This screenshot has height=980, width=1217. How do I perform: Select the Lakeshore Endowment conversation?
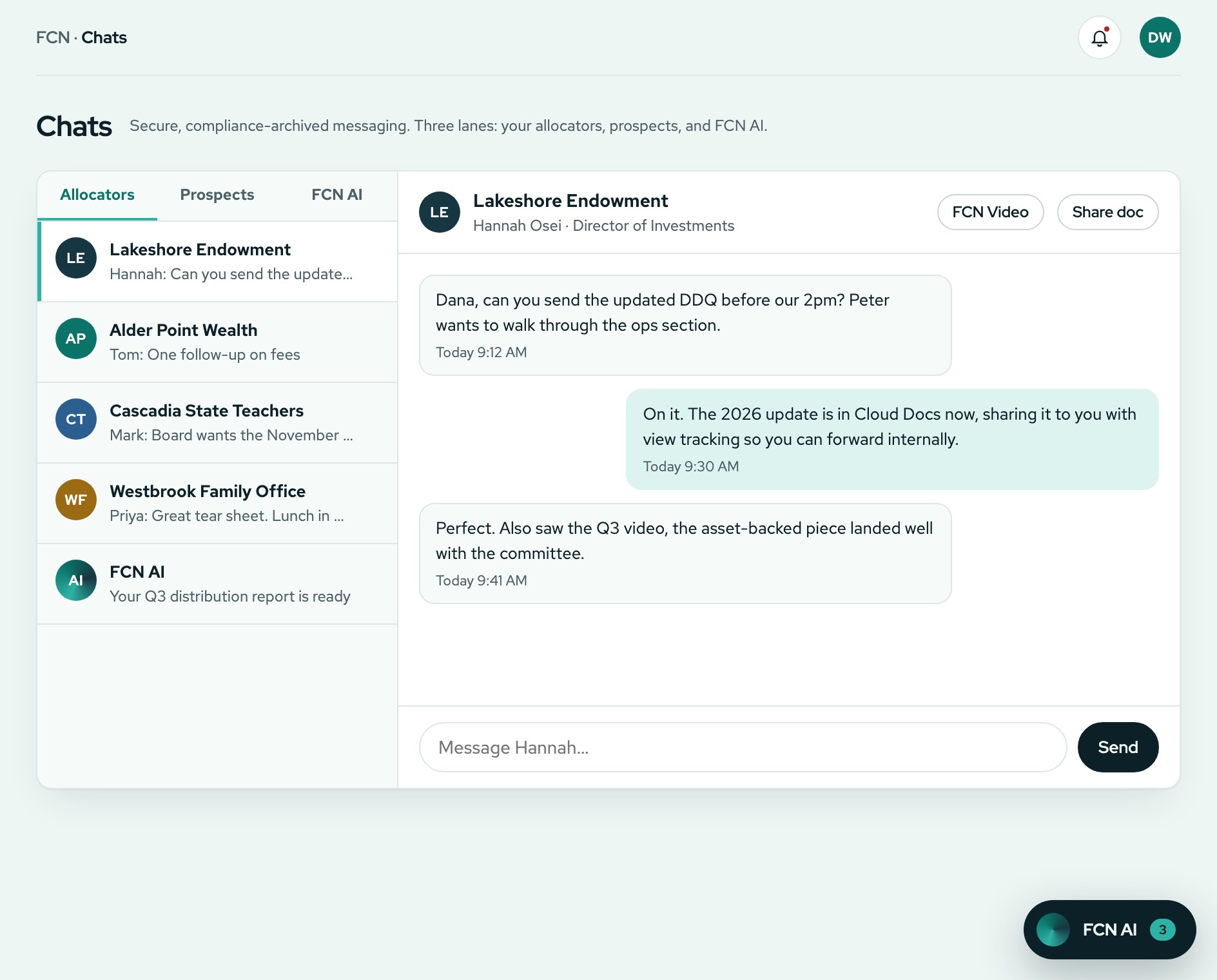[217, 262]
